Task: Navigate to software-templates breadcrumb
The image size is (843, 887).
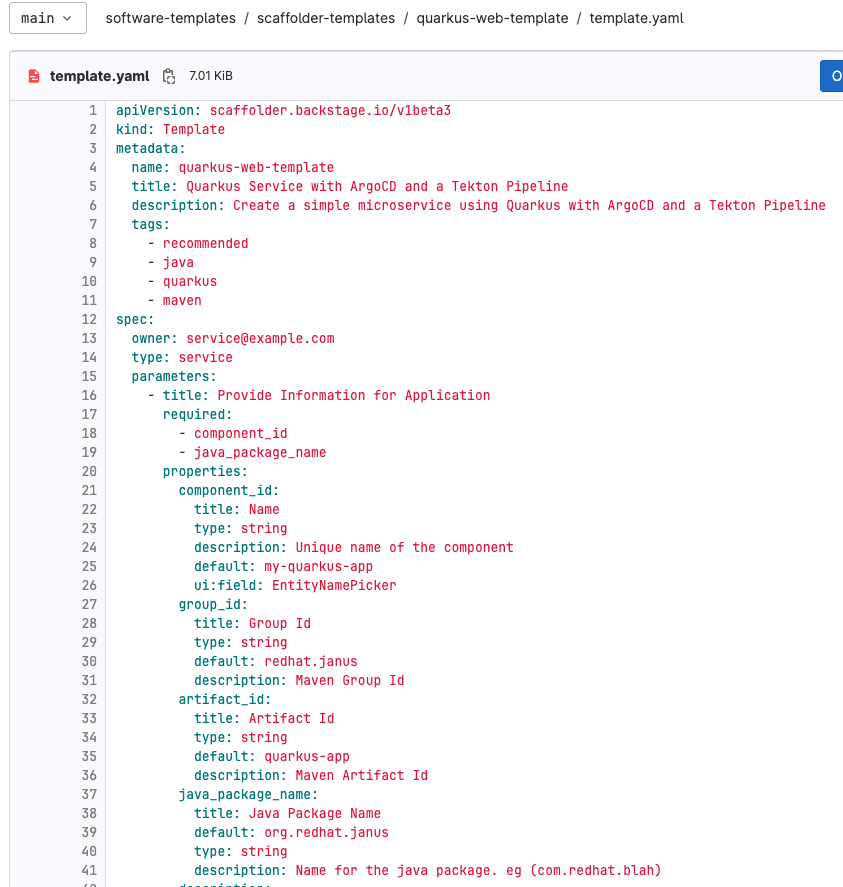Action: tap(171, 18)
